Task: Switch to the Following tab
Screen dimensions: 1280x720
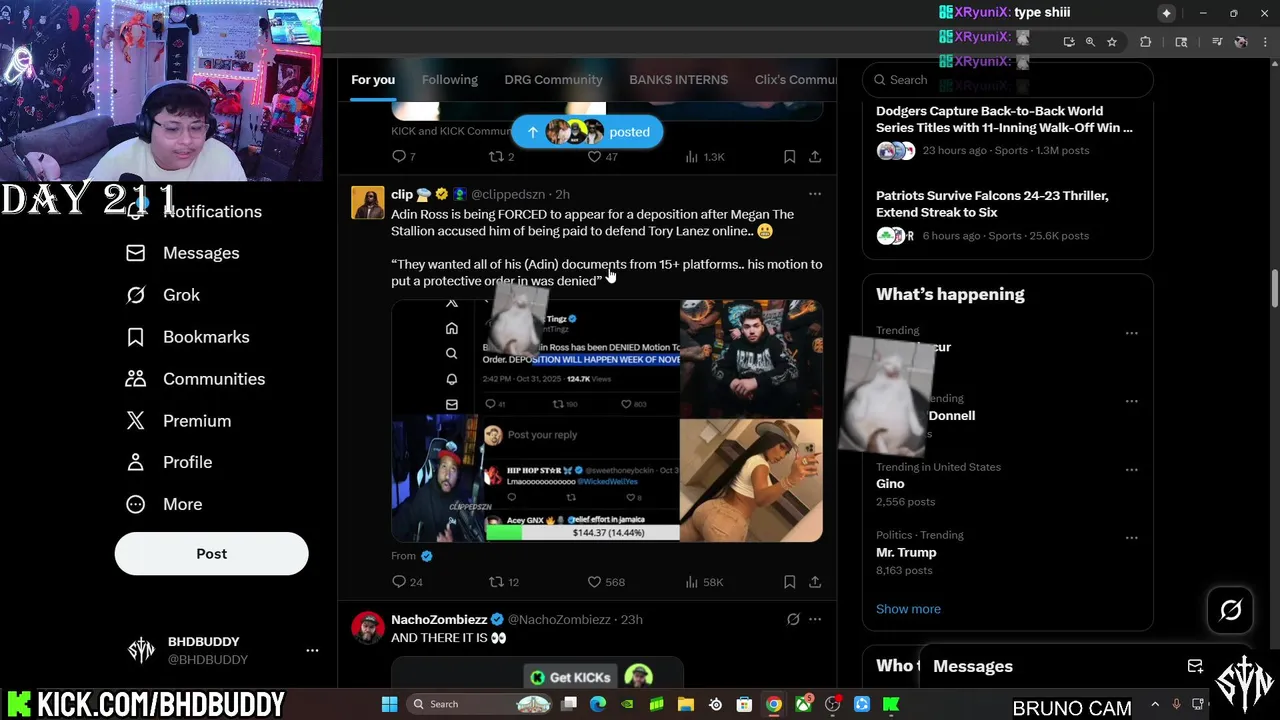Action: point(449,79)
